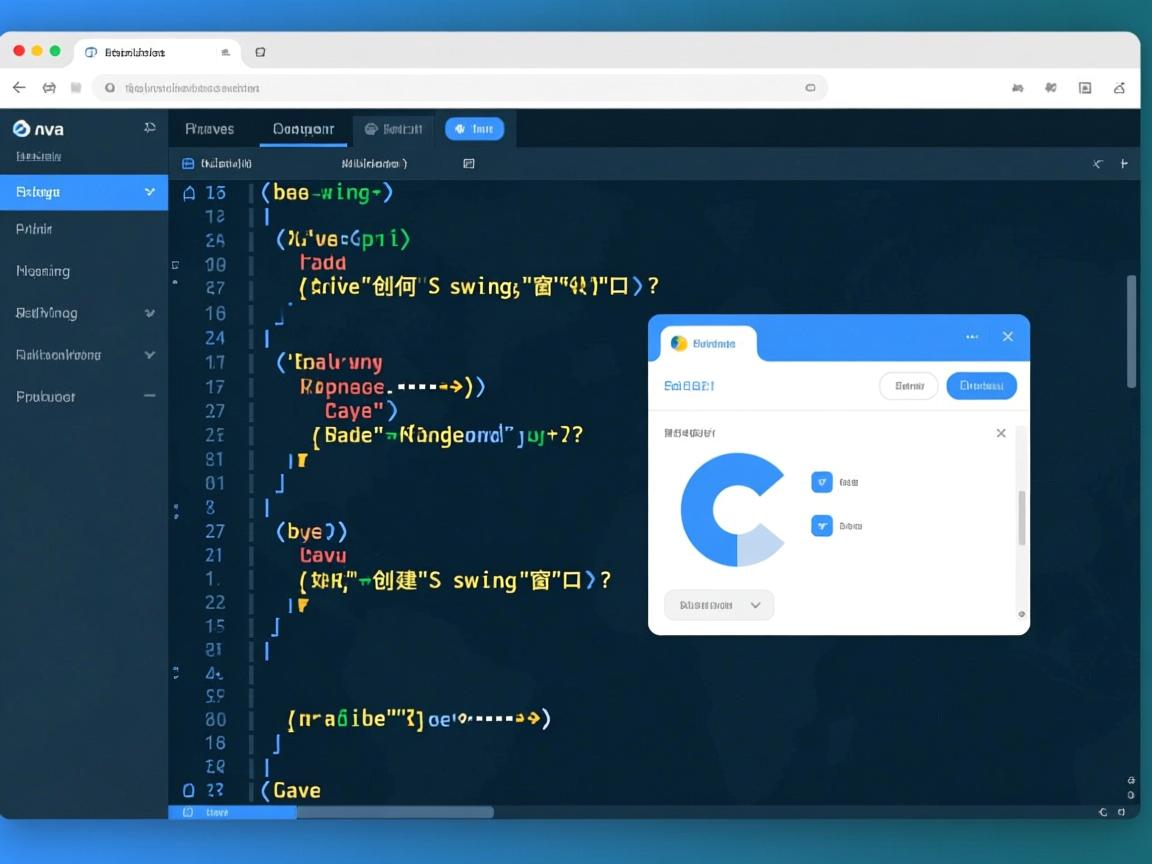
Task: Open the dialog's three-dot more options
Action: 972,337
